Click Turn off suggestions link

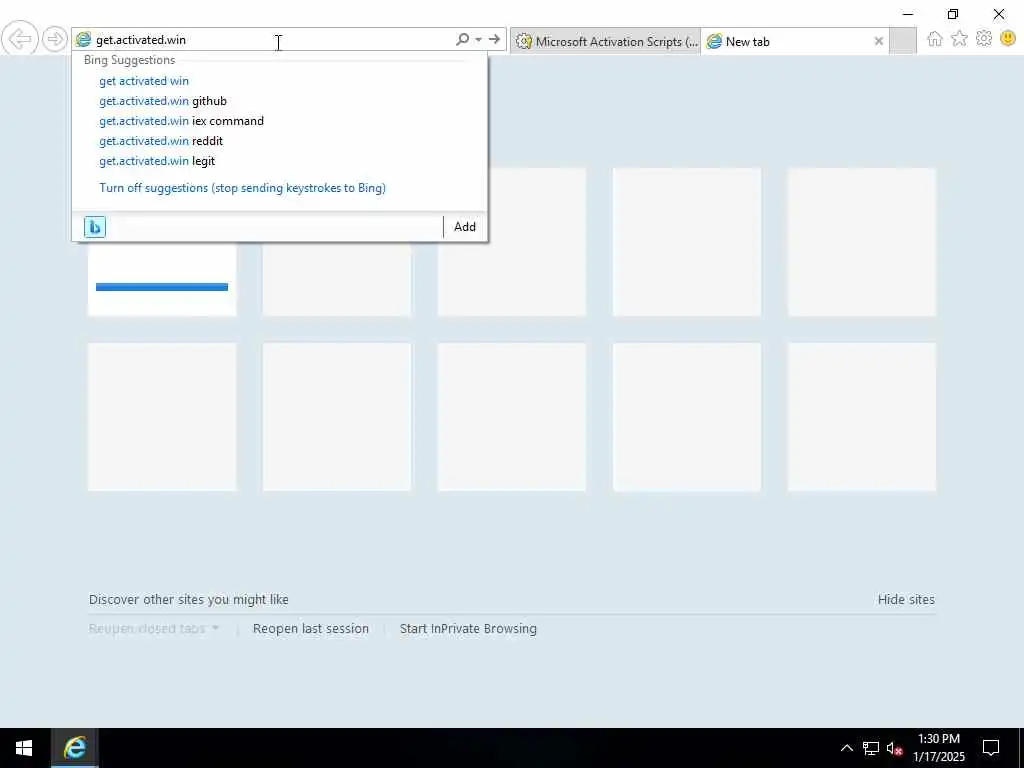click(x=242, y=188)
